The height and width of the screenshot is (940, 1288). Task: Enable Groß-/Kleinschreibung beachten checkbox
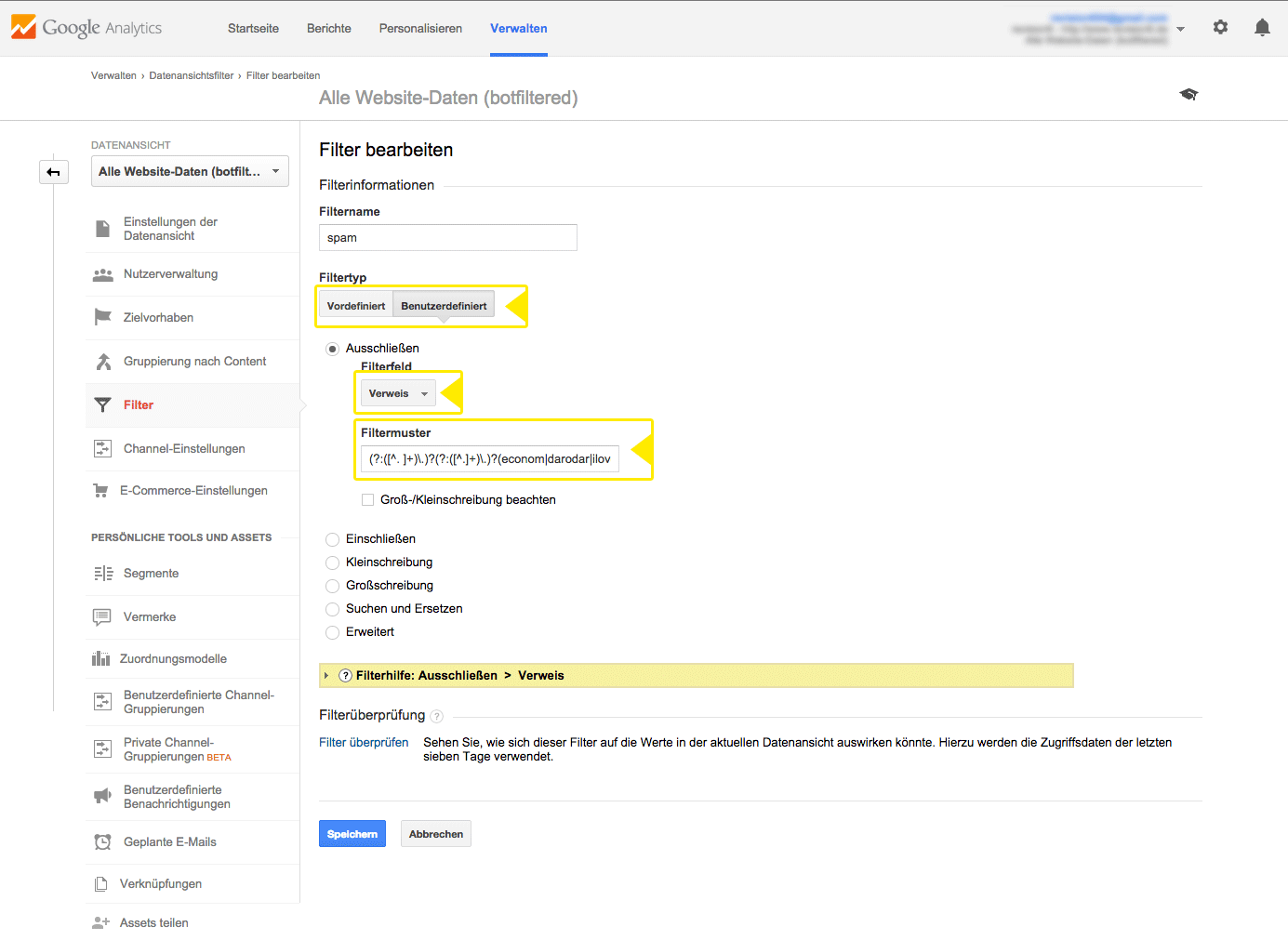[368, 500]
